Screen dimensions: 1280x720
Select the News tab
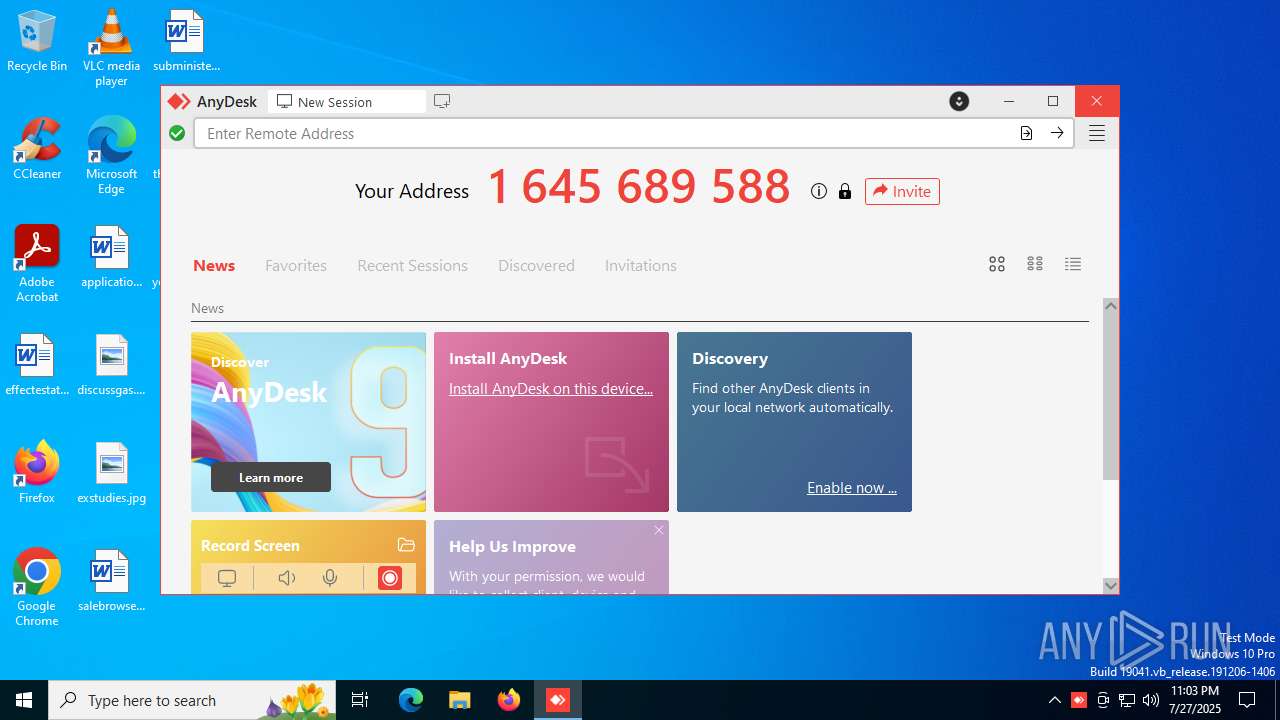[214, 265]
